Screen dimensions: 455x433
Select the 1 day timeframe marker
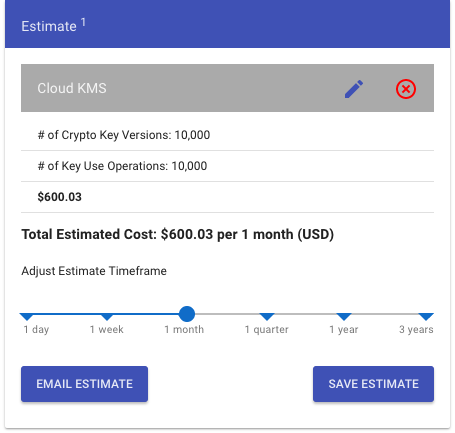tap(27, 316)
